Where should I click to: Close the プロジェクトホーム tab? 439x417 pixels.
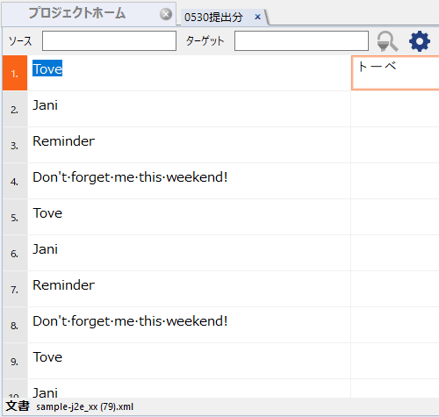pyautogui.click(x=166, y=14)
